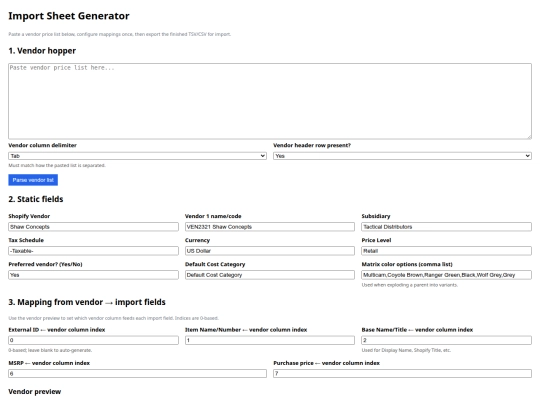Image resolution: width=540 pixels, height=405 pixels.
Task: Focus the Price Level field
Action: click(x=446, y=251)
